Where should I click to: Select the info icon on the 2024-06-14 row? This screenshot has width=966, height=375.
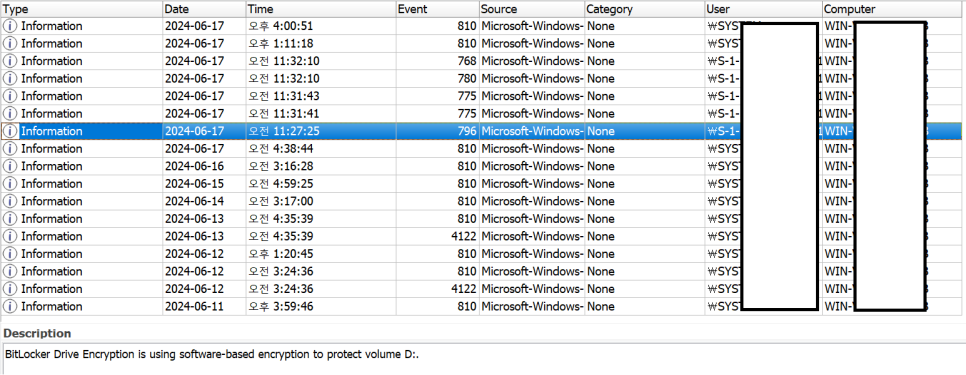pos(10,201)
